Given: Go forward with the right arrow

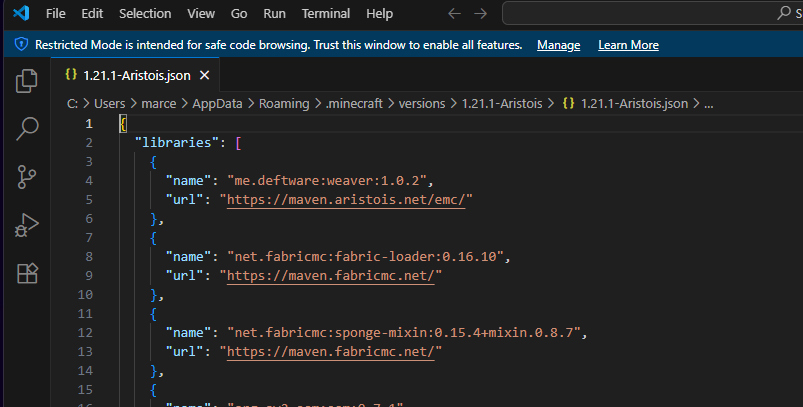Looking at the screenshot, I should tap(480, 13).
